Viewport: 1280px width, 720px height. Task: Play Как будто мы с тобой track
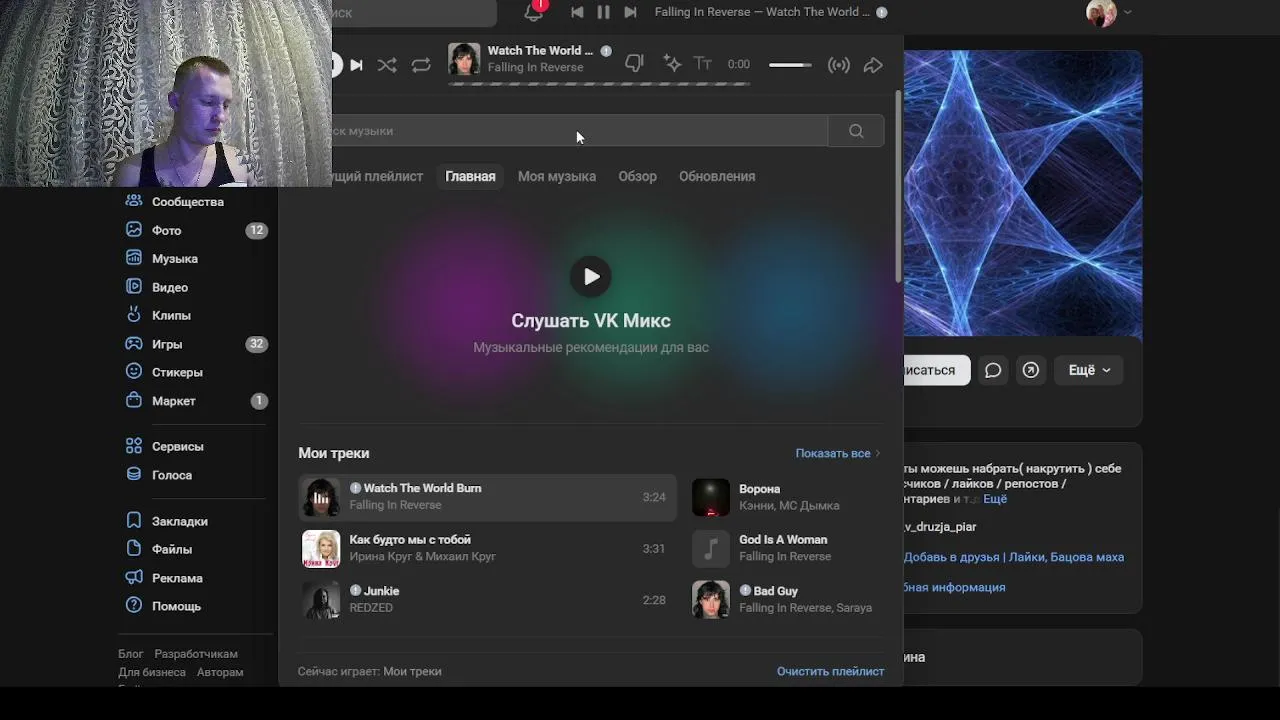(487, 548)
